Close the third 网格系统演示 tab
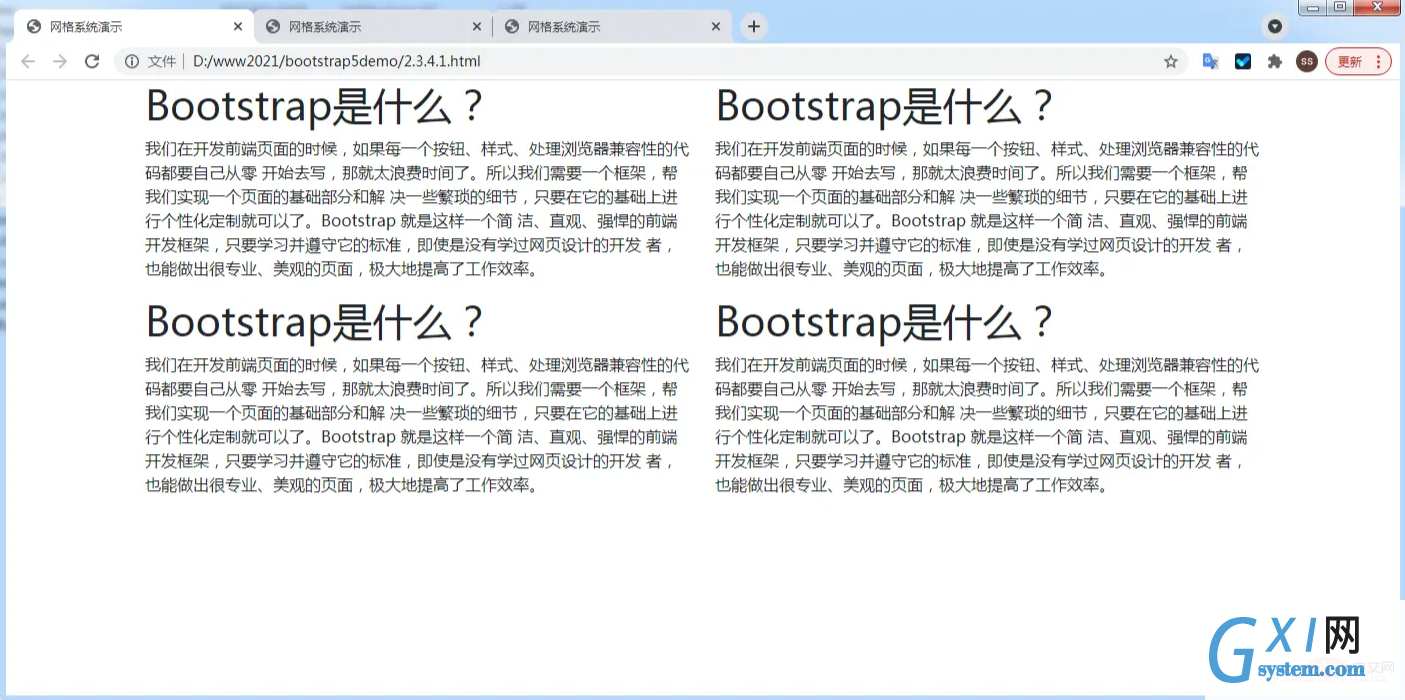The image size is (1405, 700). pyautogui.click(x=715, y=27)
